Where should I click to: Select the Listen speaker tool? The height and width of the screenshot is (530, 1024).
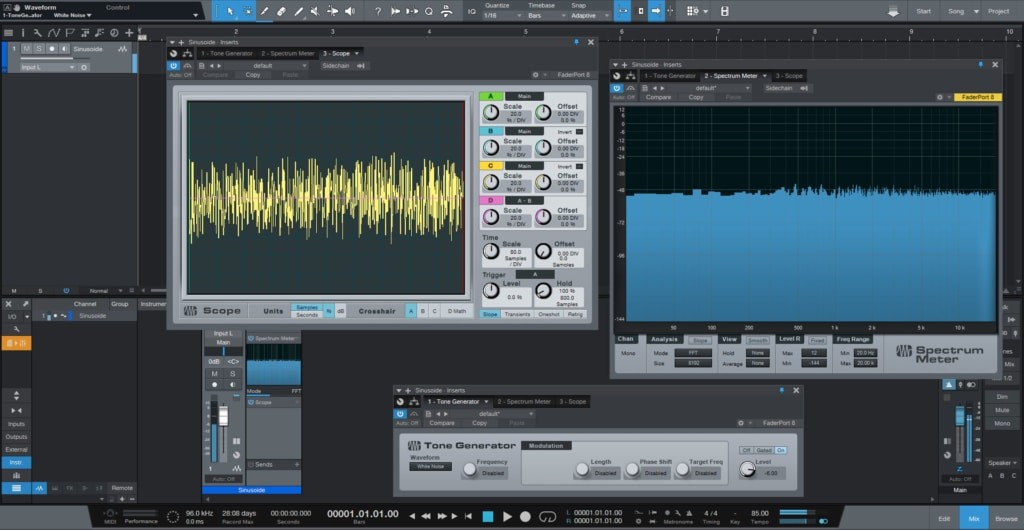coord(349,12)
